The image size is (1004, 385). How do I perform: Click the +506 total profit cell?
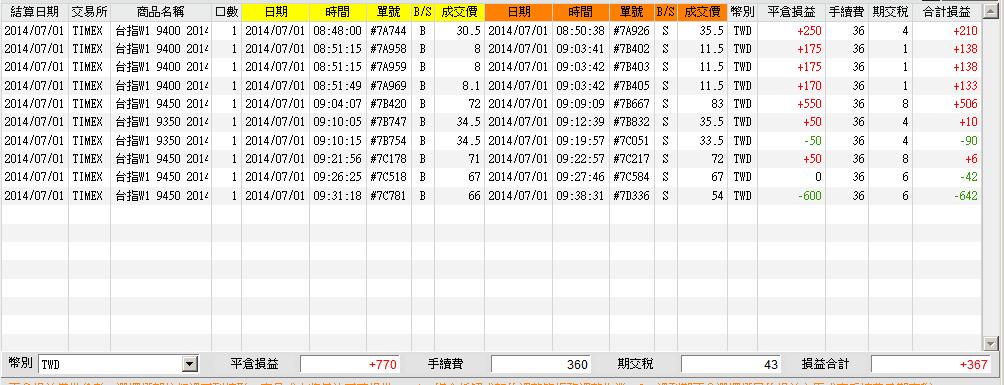coord(966,103)
